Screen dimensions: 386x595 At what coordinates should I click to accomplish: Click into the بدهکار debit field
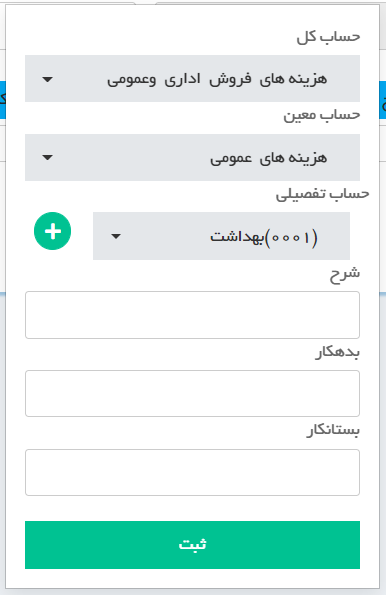192,394
